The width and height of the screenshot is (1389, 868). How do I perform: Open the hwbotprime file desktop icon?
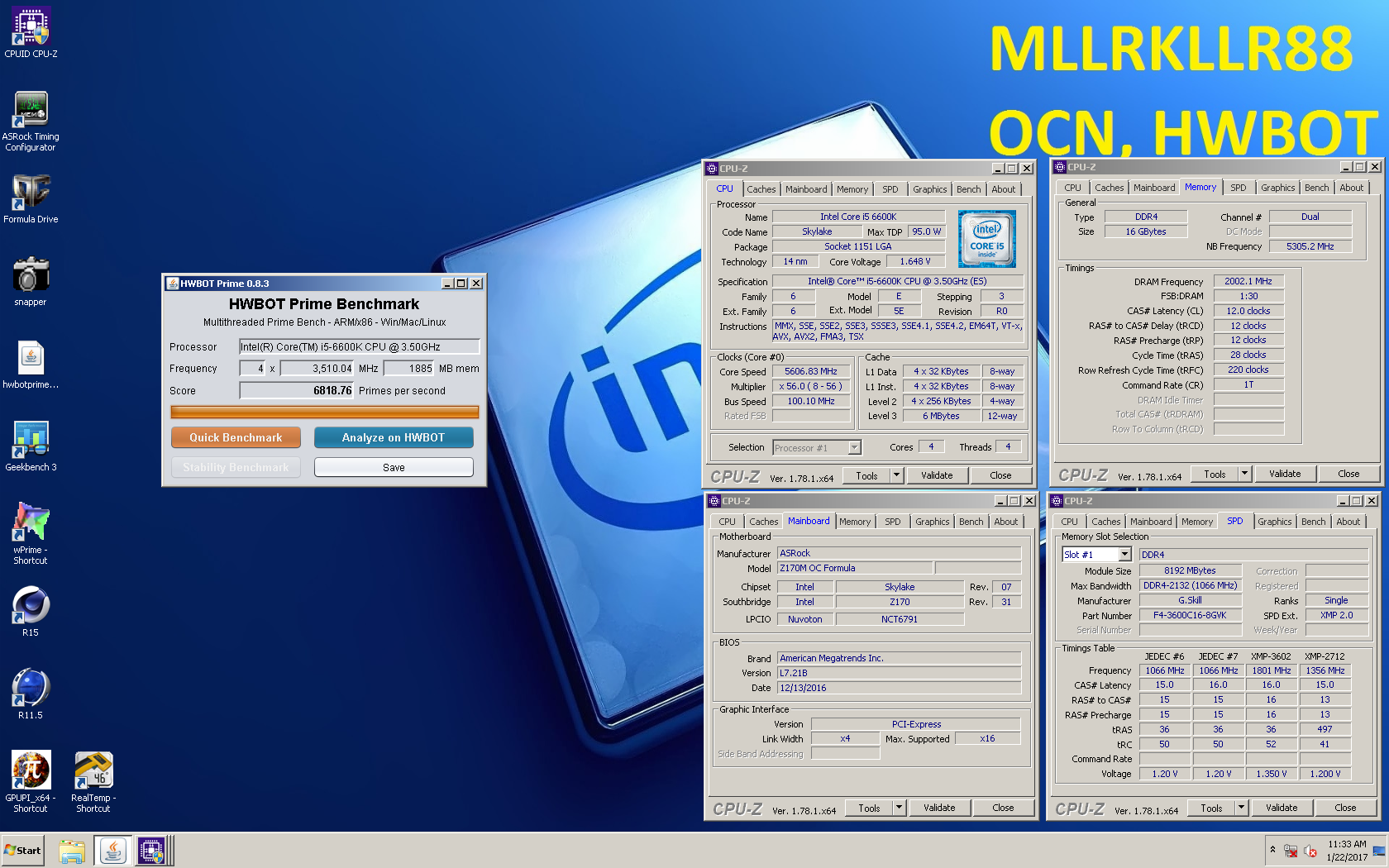pyautogui.click(x=31, y=364)
